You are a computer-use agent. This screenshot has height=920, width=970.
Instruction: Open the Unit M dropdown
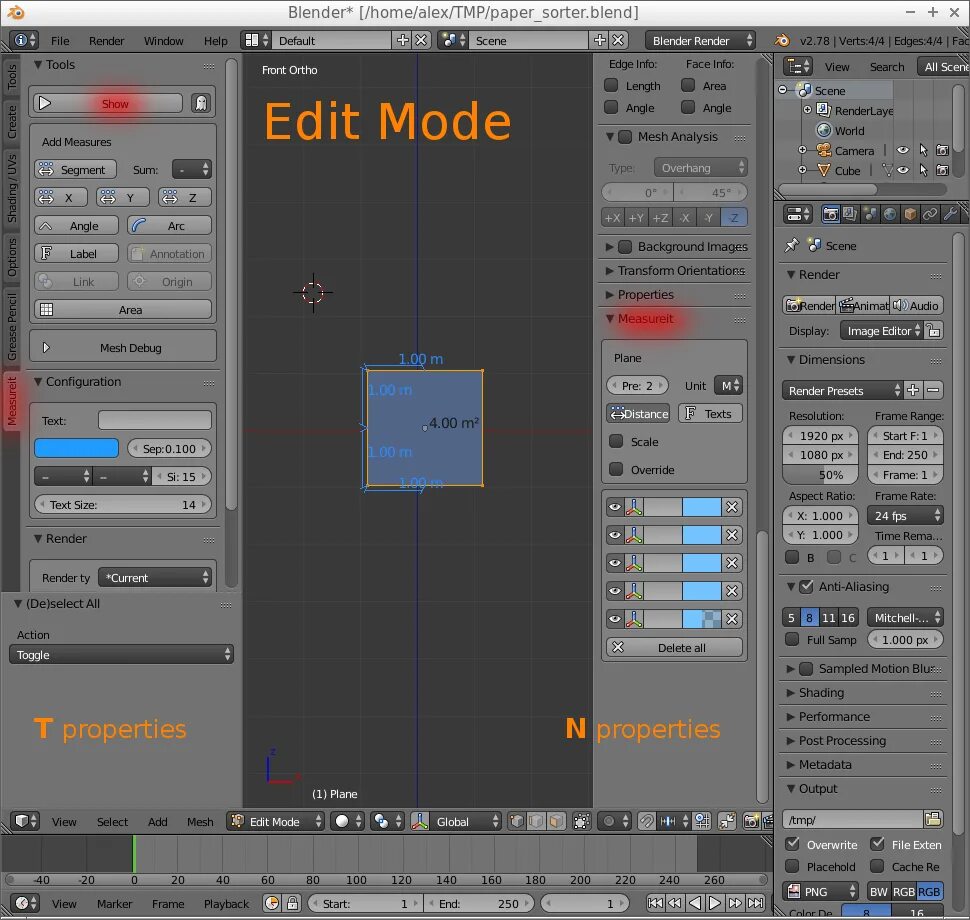pos(728,385)
